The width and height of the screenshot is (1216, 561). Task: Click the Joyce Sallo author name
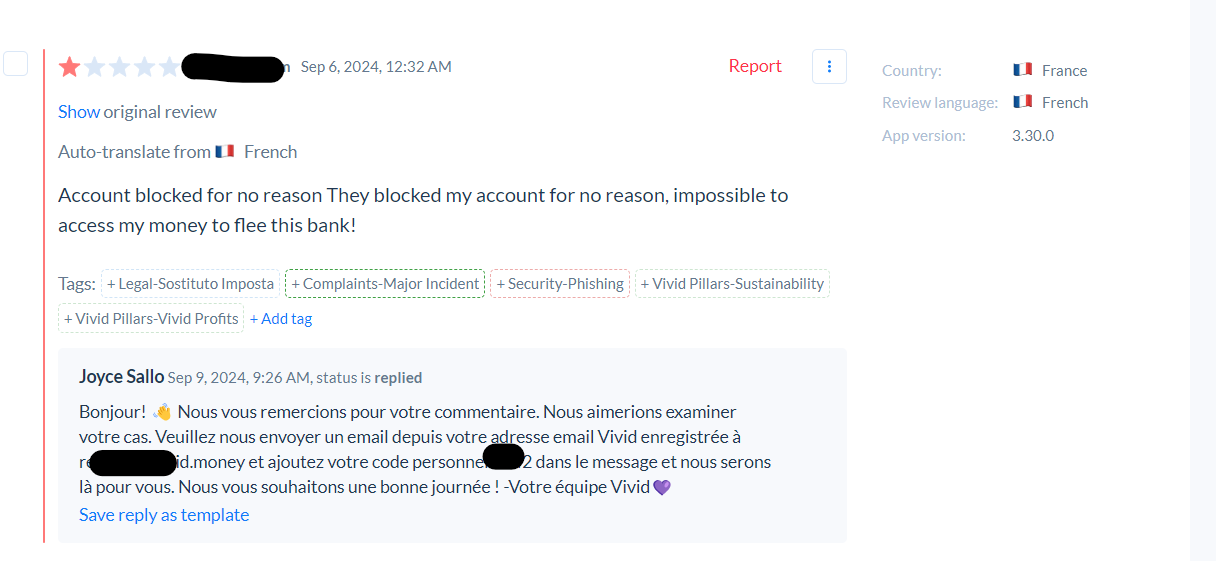click(121, 377)
